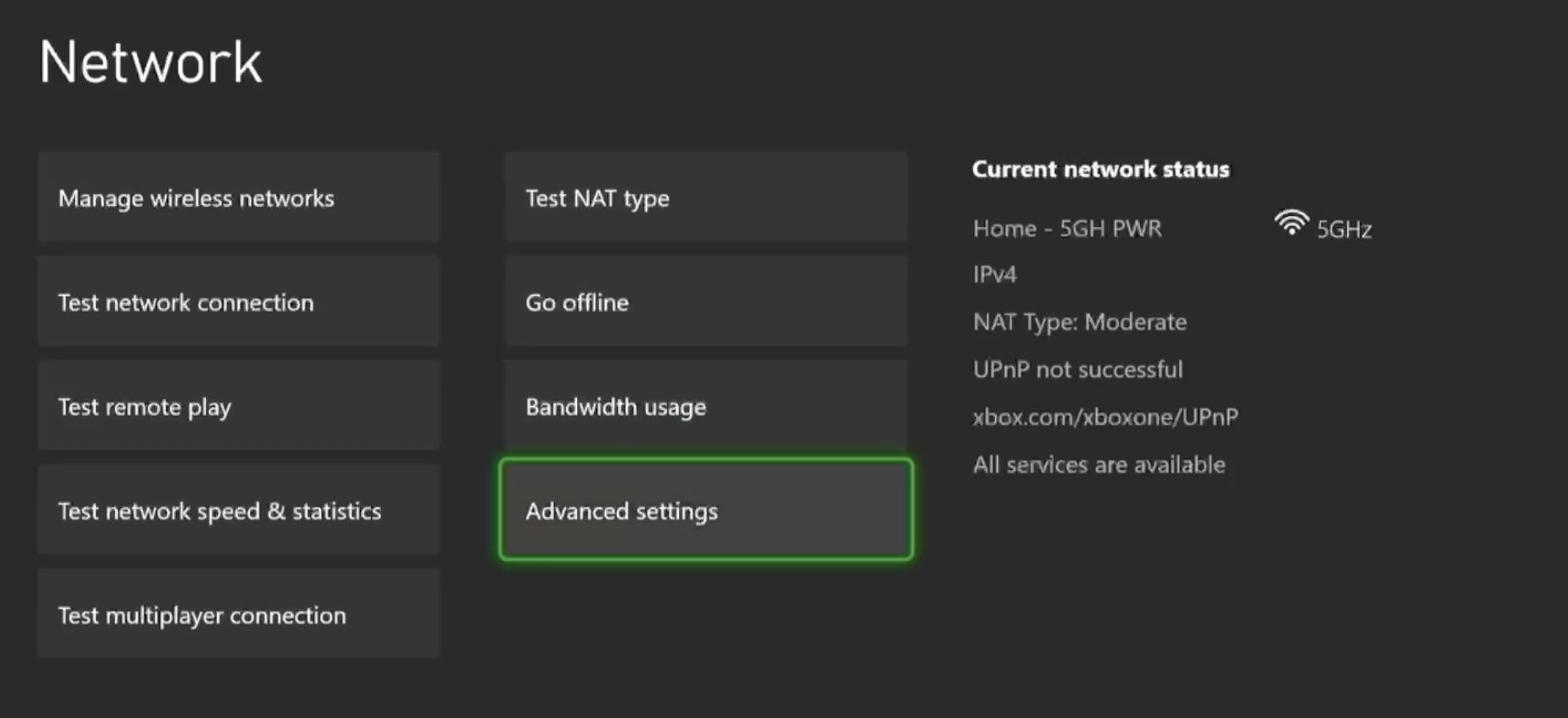This screenshot has height=718, width=1568.
Task: Click the 5GHz band label
Action: (x=1343, y=230)
